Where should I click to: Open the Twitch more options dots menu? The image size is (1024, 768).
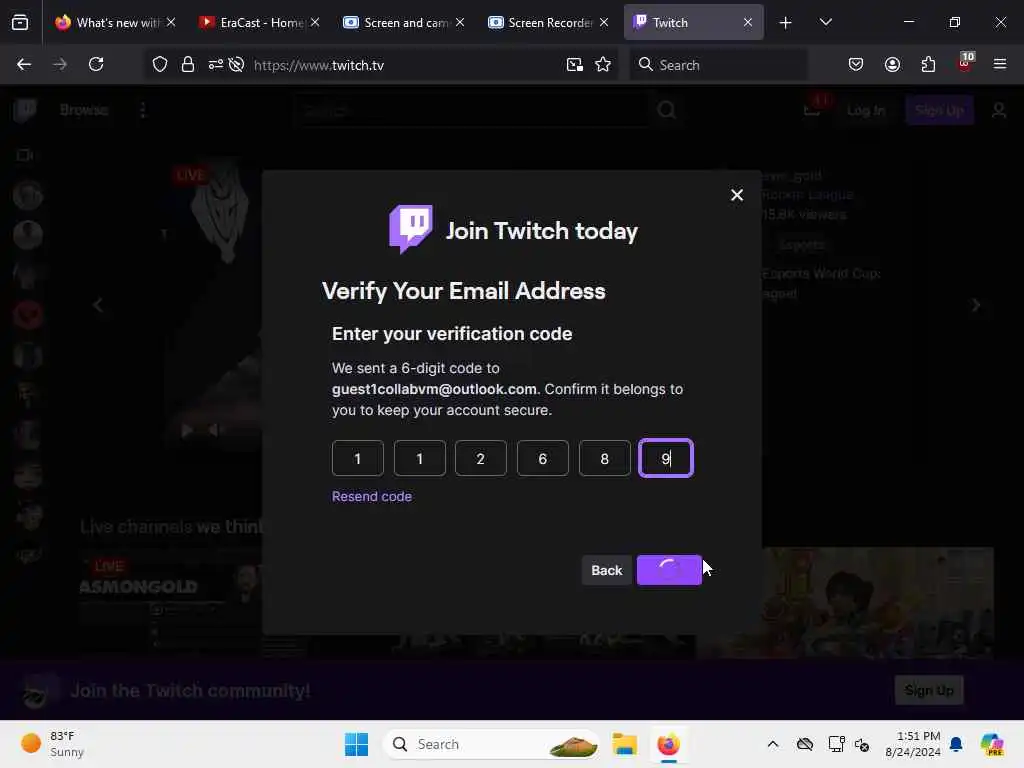coord(142,110)
